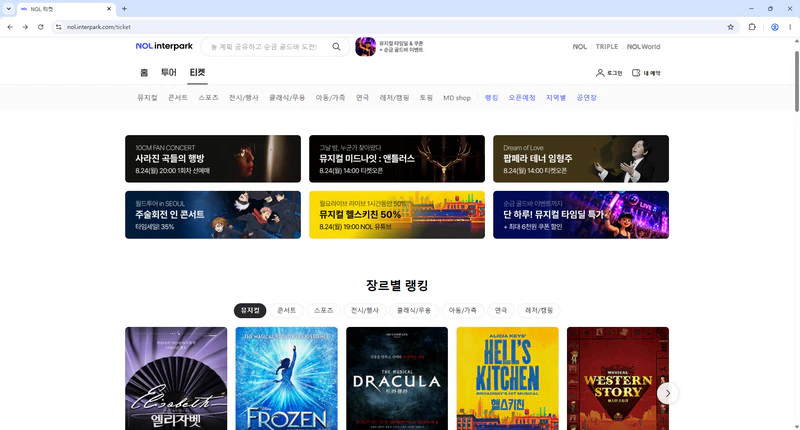800x430 pixels.
Task: Switch to the 투어 tab
Action: 168,72
